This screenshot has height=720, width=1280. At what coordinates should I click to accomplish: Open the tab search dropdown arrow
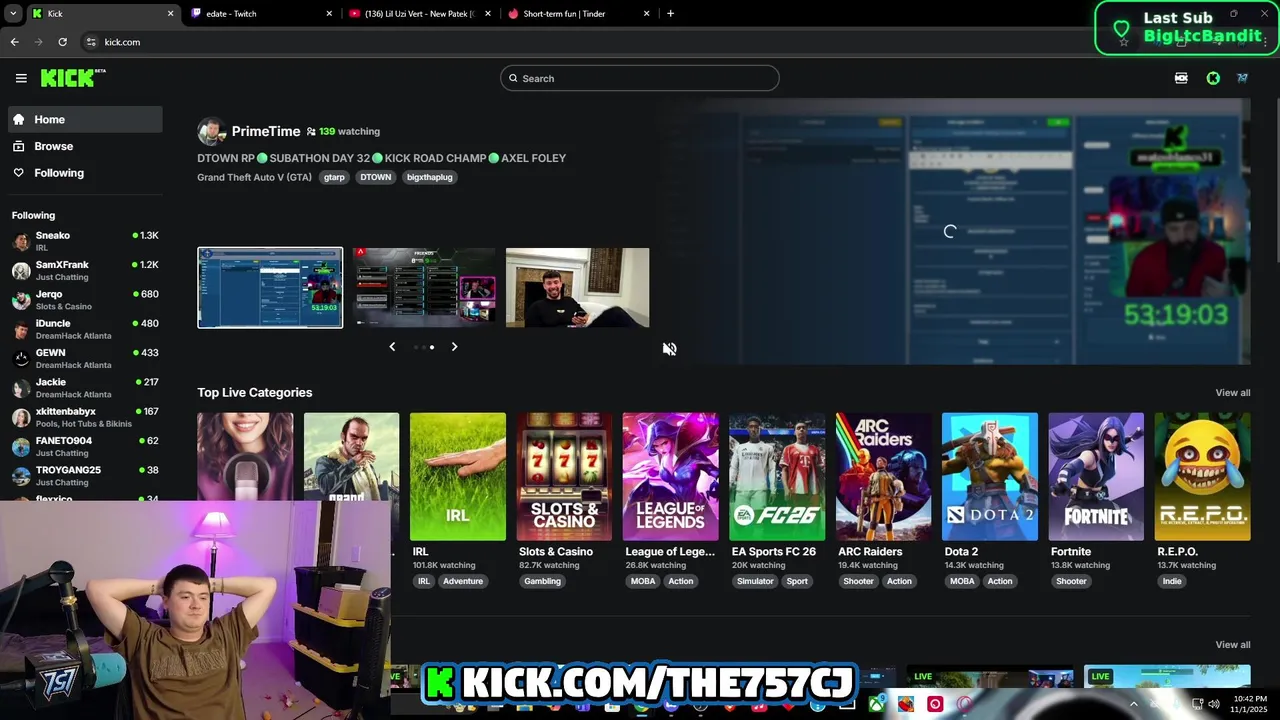point(12,14)
